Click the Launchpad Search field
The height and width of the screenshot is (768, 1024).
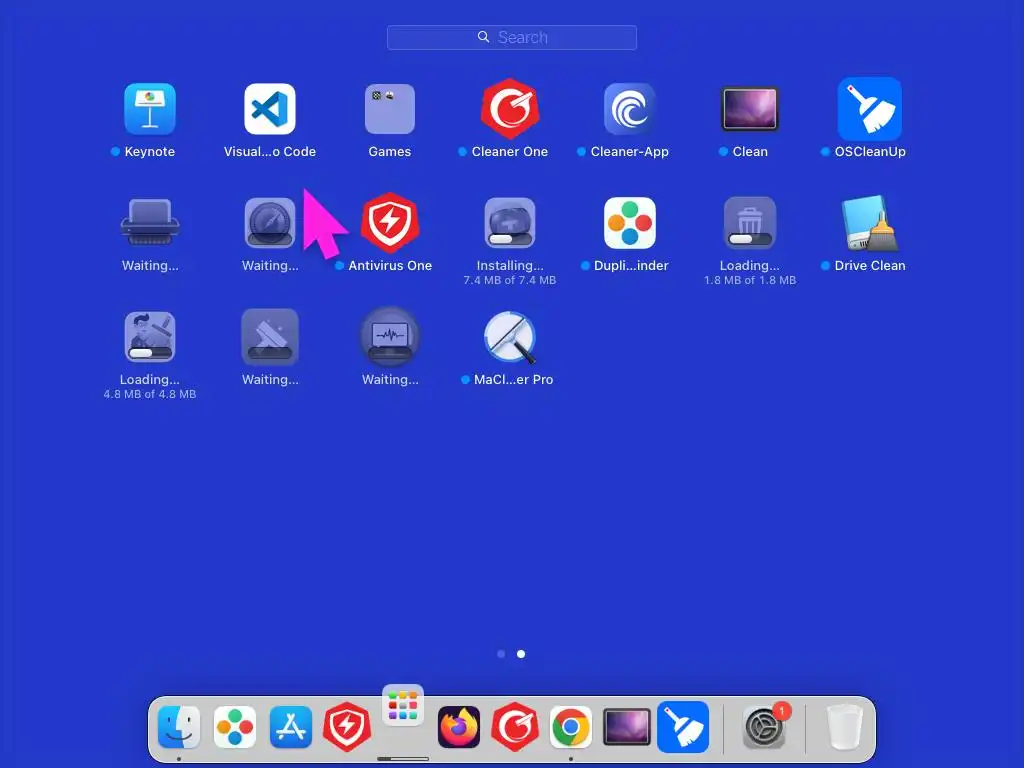(x=512, y=37)
